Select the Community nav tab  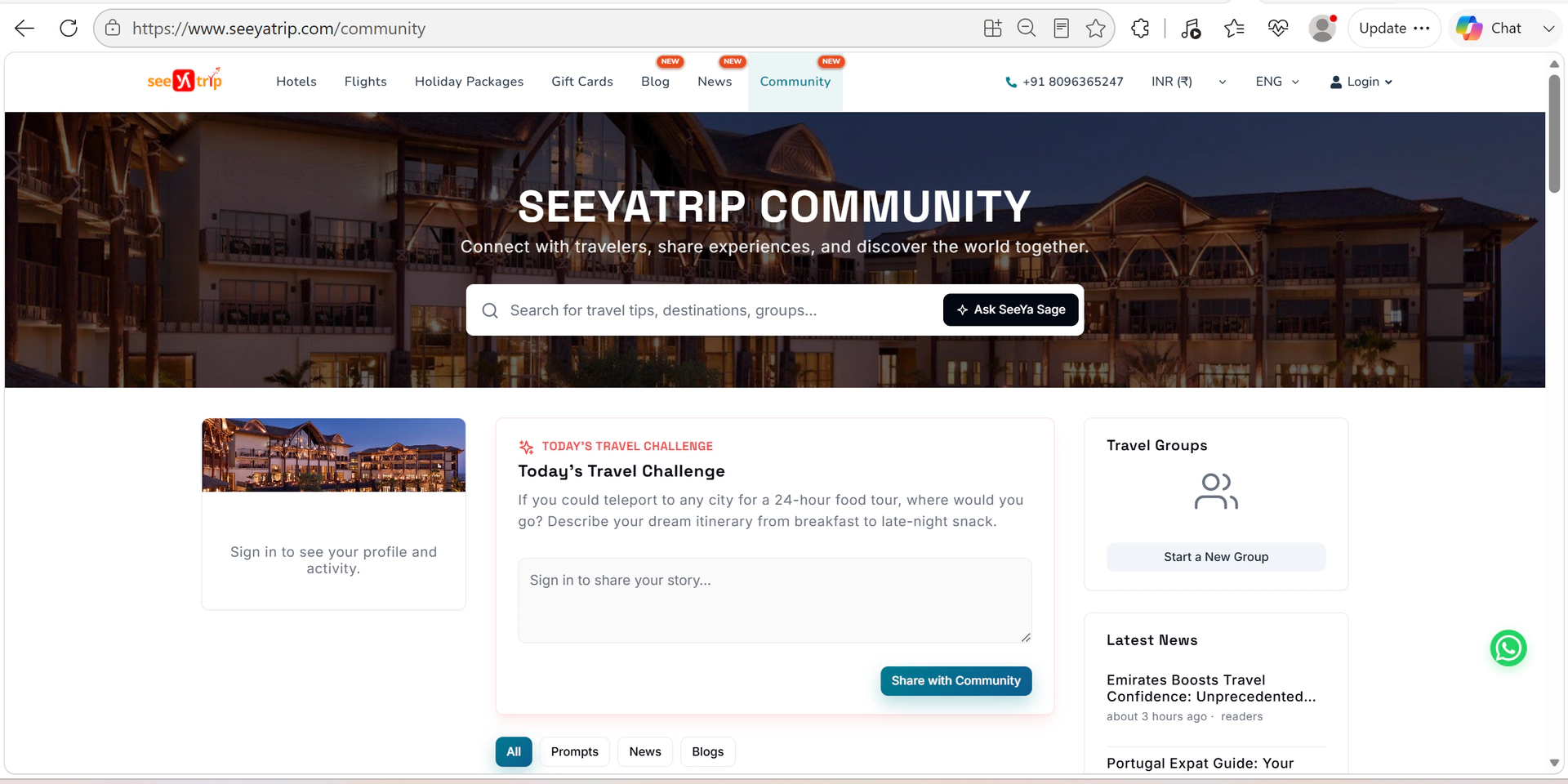point(795,82)
